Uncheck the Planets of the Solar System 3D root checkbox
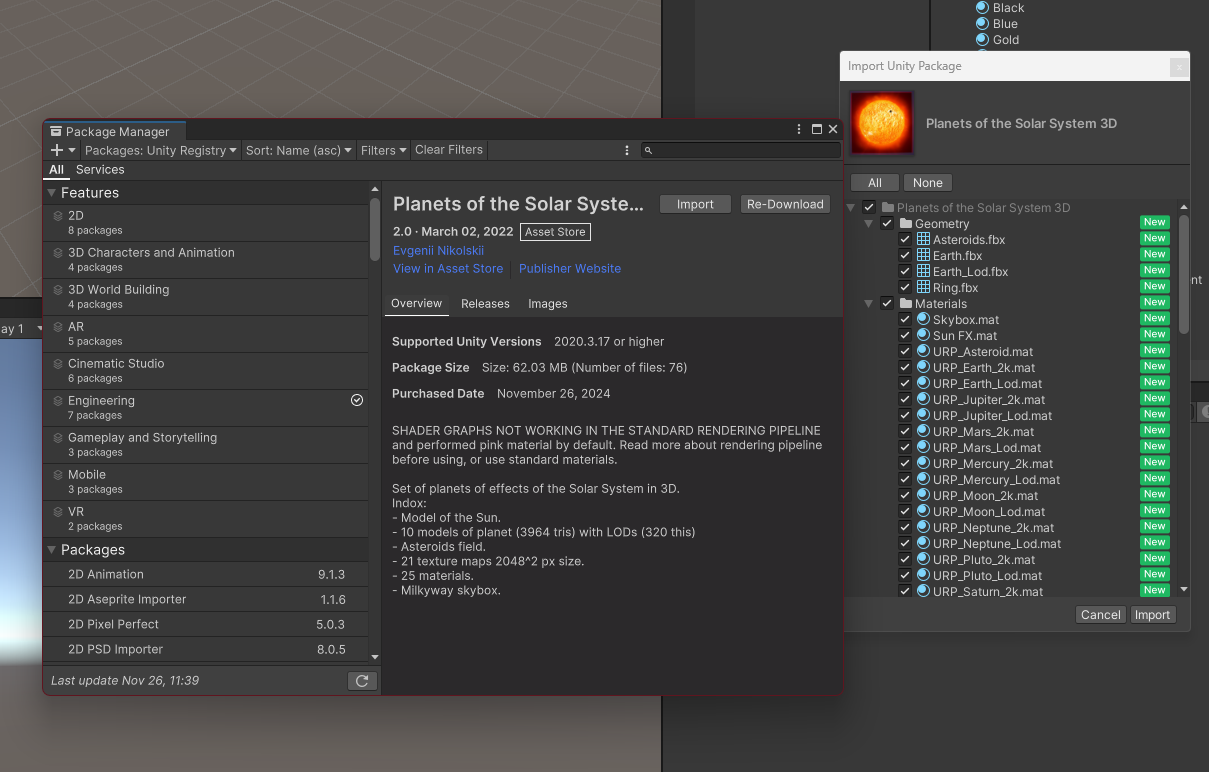This screenshot has width=1209, height=772. (869, 207)
